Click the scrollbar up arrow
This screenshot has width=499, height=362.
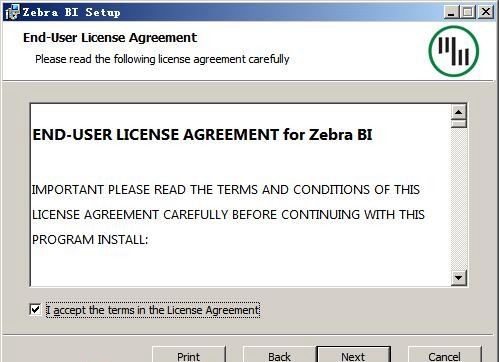click(x=459, y=112)
